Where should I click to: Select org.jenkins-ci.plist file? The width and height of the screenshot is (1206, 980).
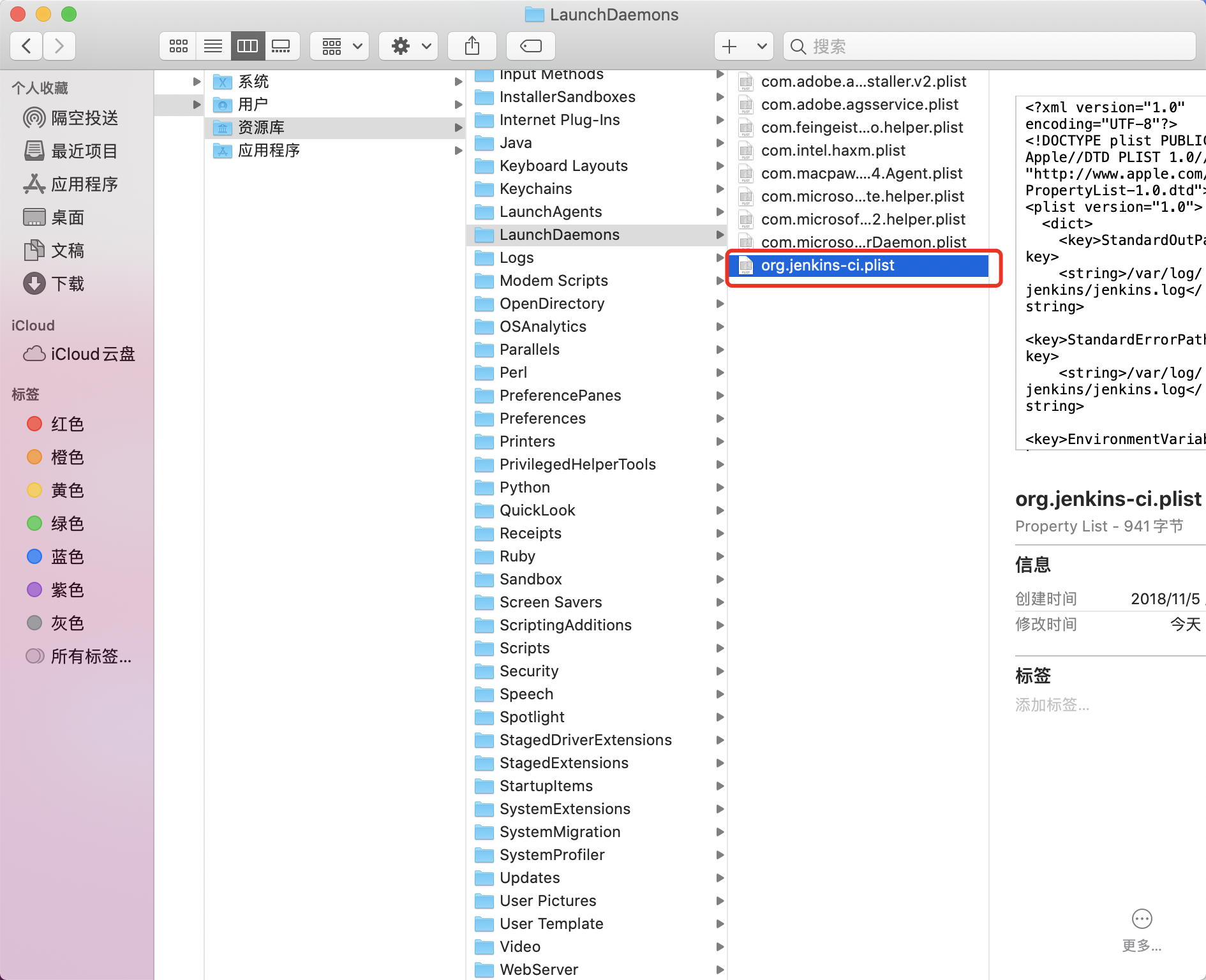(x=858, y=265)
